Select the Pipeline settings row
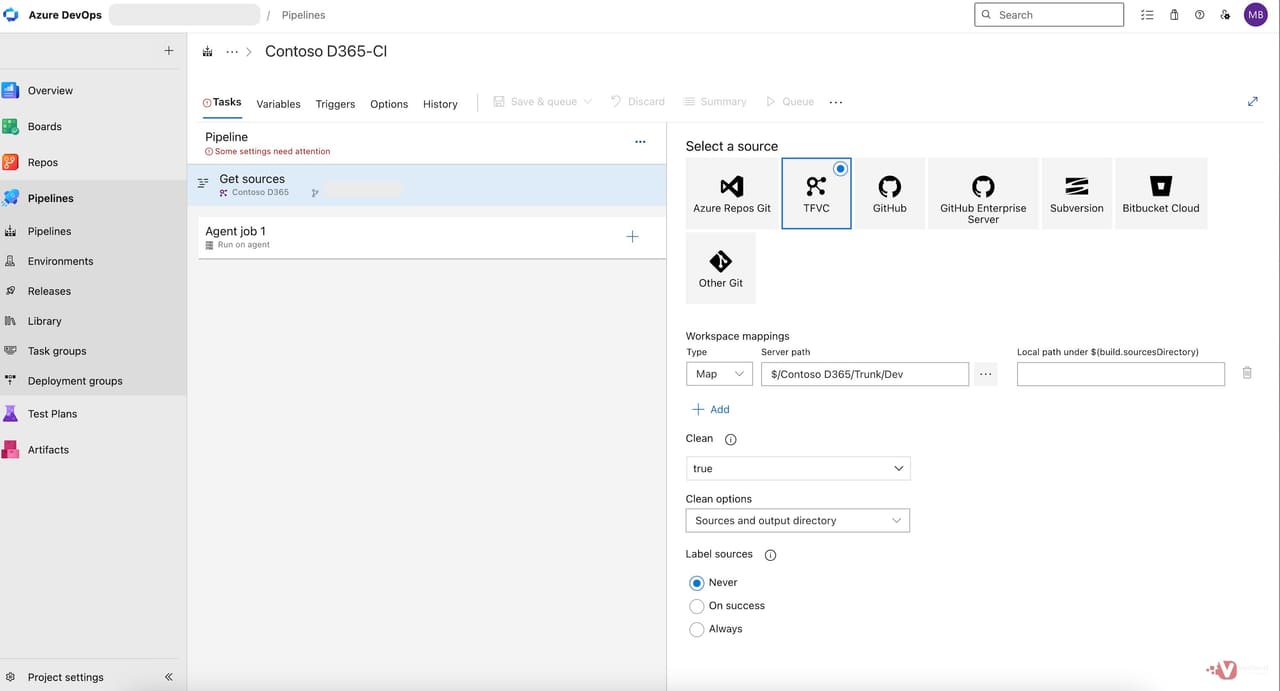The image size is (1280, 691). click(x=427, y=143)
